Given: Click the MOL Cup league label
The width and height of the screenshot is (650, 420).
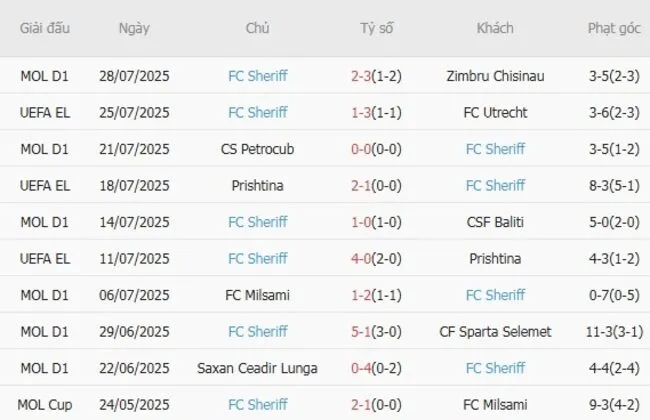Looking at the screenshot, I should coord(45,404).
